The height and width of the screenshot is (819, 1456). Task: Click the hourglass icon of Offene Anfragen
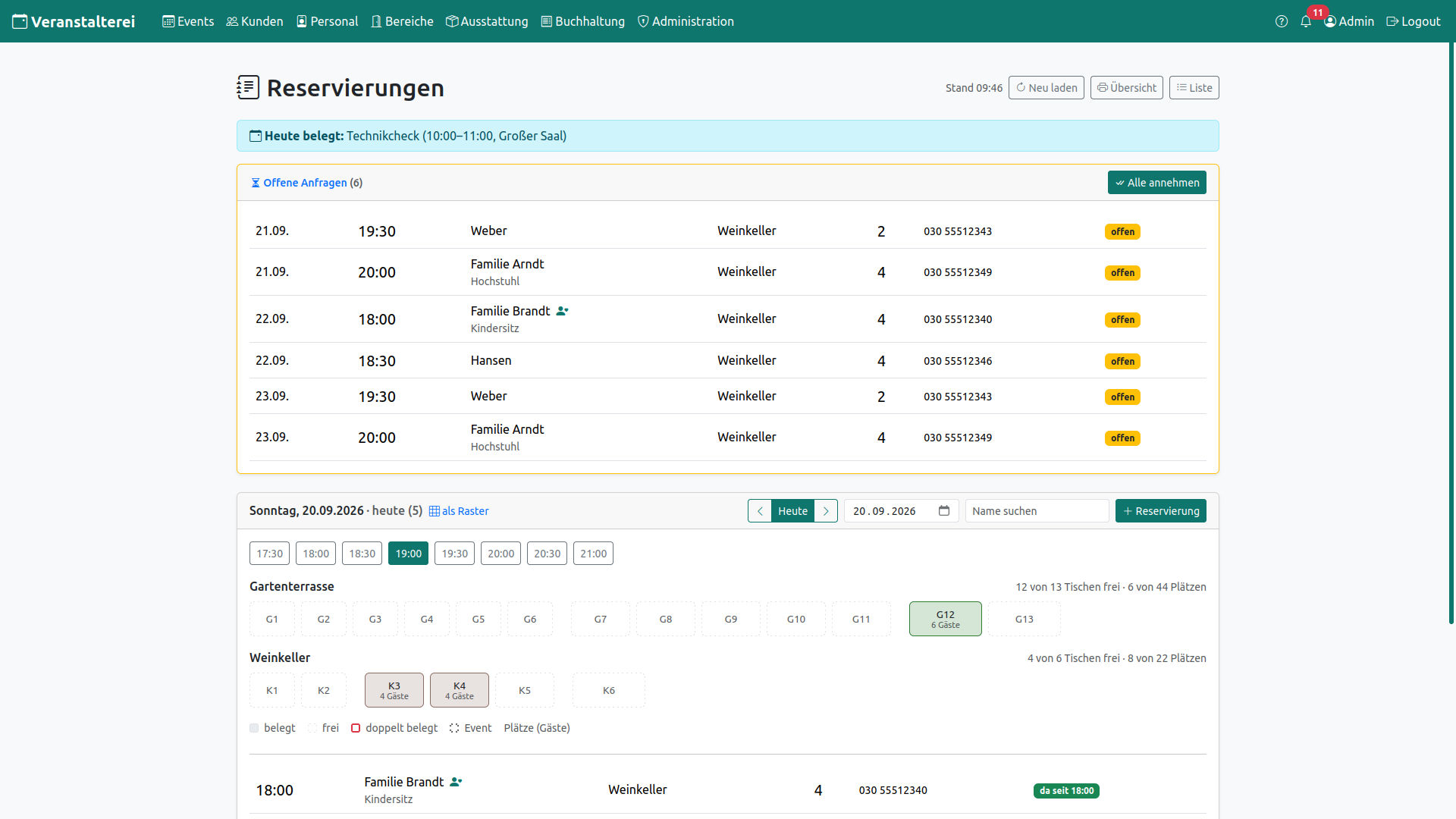pyautogui.click(x=256, y=183)
